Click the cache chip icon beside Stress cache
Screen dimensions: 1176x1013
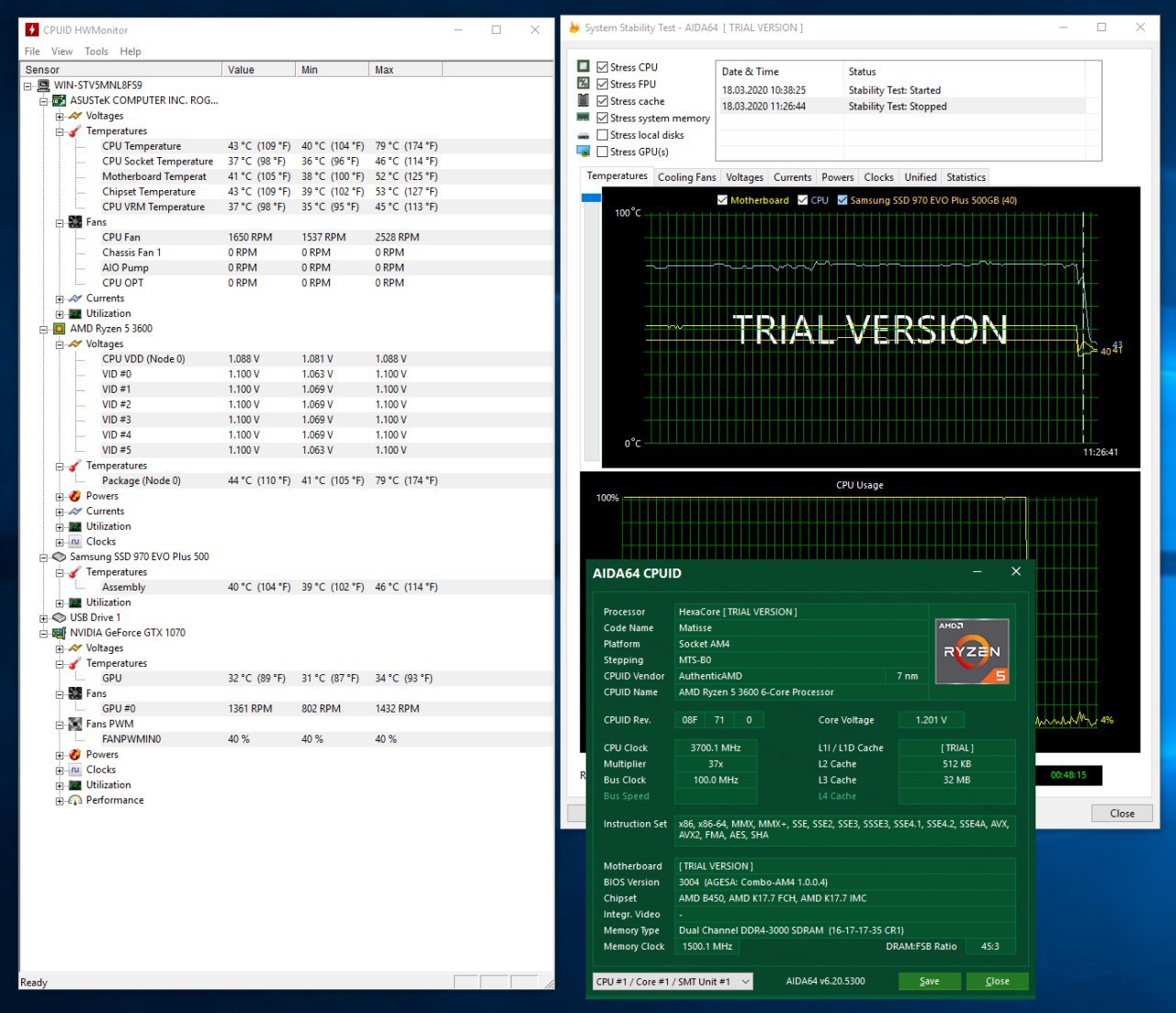(583, 100)
